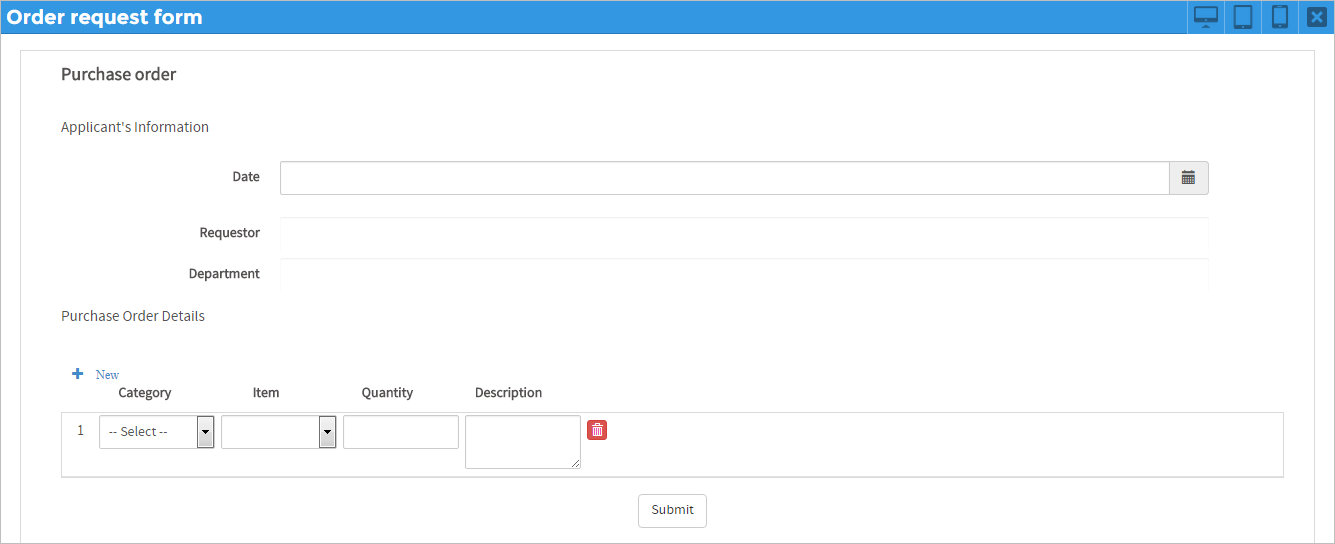Switch to mobile phone preview mode
The height and width of the screenshot is (544, 1335).
pos(1279,17)
